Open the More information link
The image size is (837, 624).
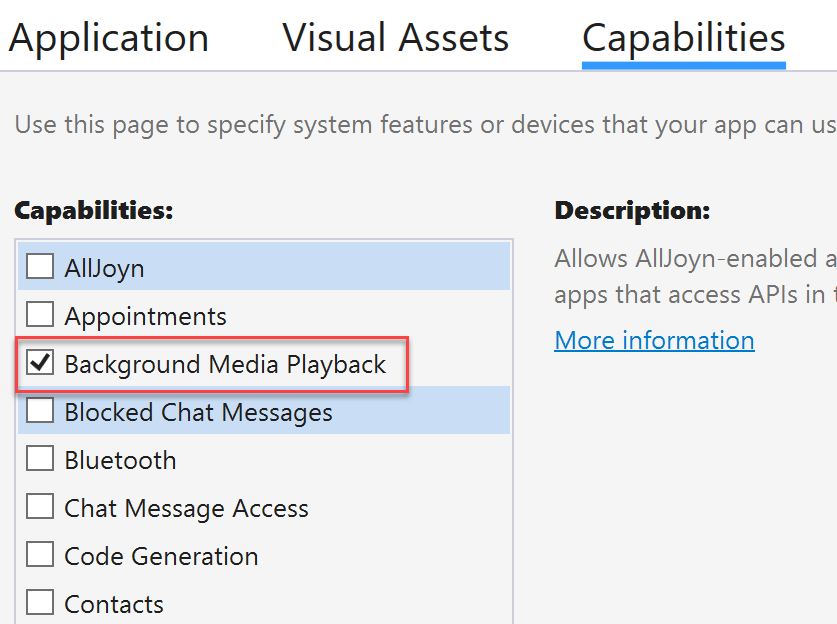(x=654, y=340)
